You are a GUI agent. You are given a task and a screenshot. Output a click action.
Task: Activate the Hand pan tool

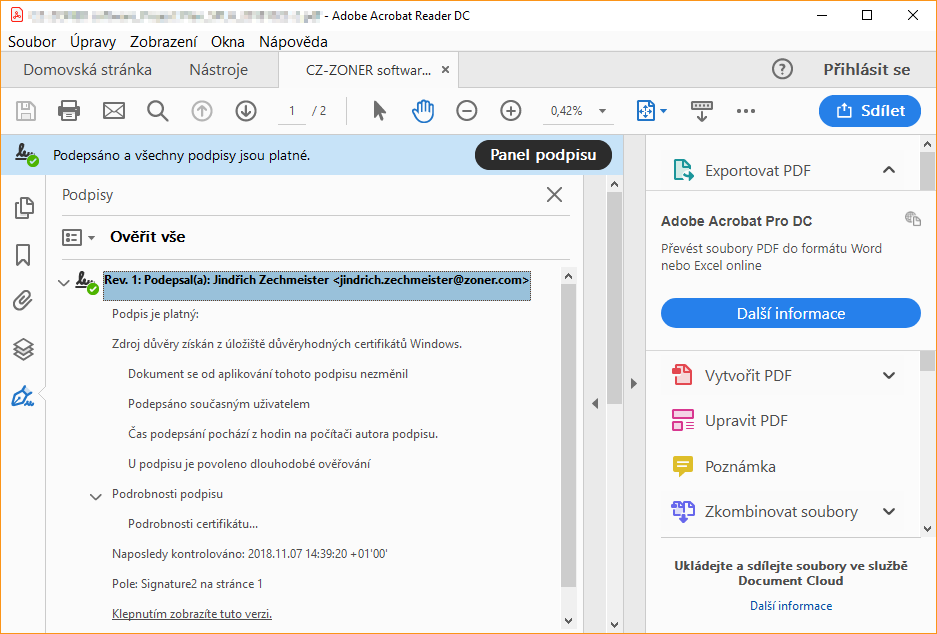coord(422,111)
